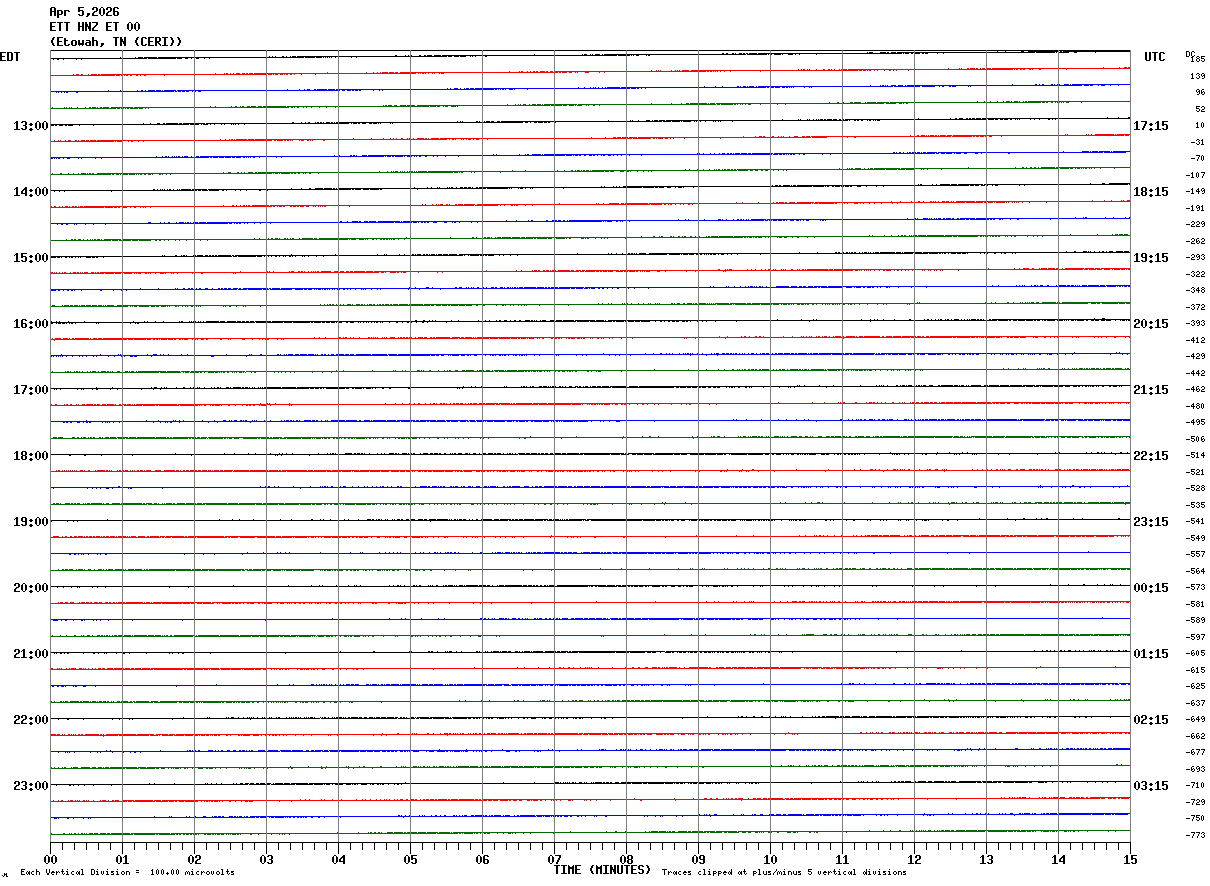Click the ETT HNZ ET 00 station code
This screenshot has width=1210, height=886.
[x=95, y=27]
